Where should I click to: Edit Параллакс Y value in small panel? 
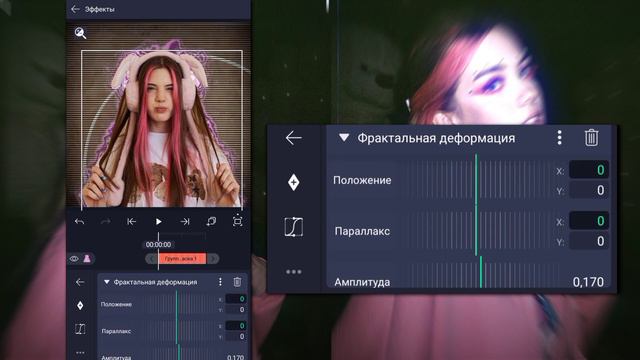pyautogui.click(x=236, y=336)
